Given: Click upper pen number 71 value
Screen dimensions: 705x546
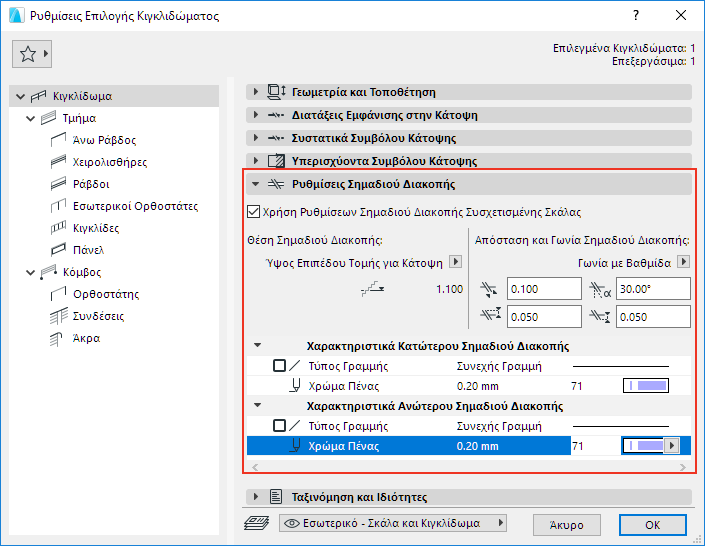Looking at the screenshot, I should coord(577,446).
